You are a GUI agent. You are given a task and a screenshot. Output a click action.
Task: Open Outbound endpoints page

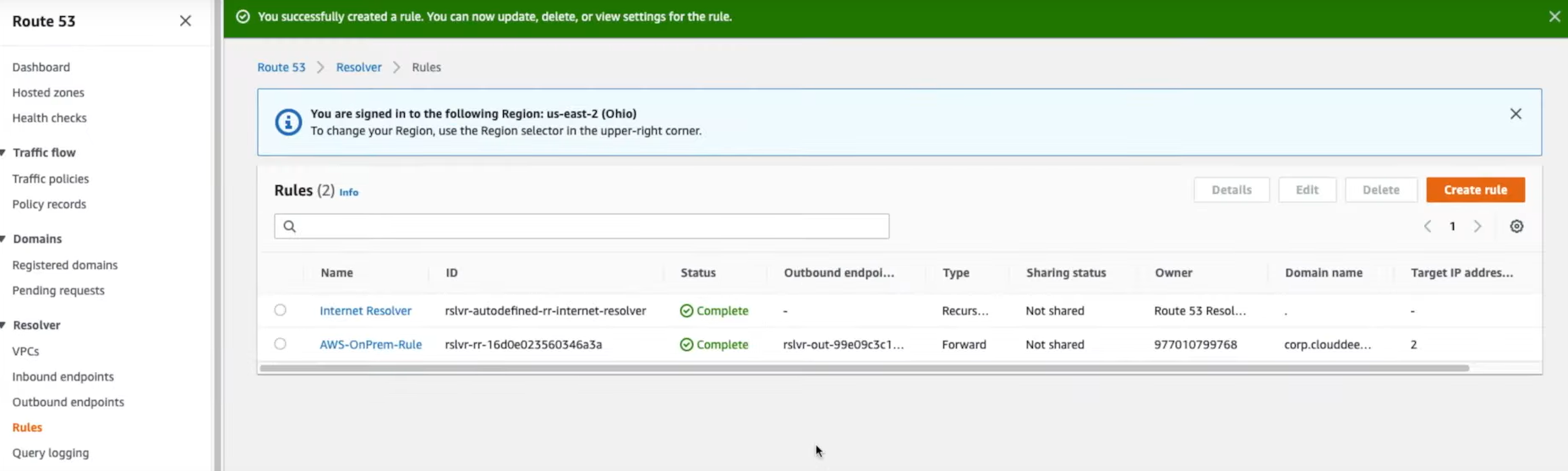click(68, 402)
